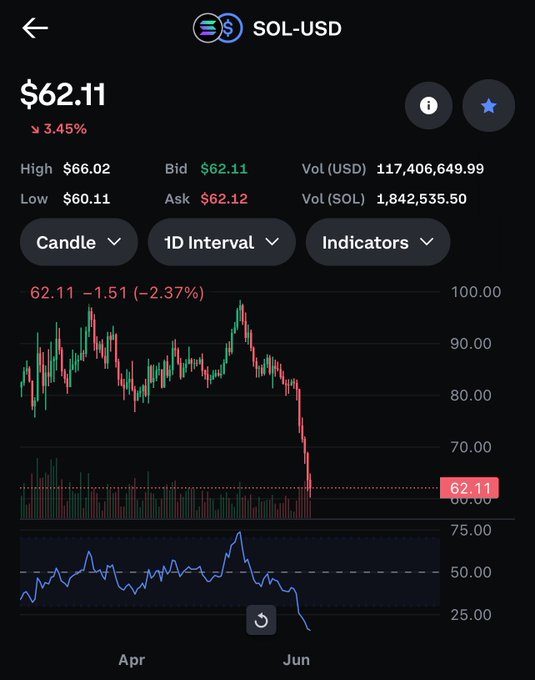Image resolution: width=535 pixels, height=680 pixels.
Task: Open the SOL-USD info icon
Action: [428, 105]
